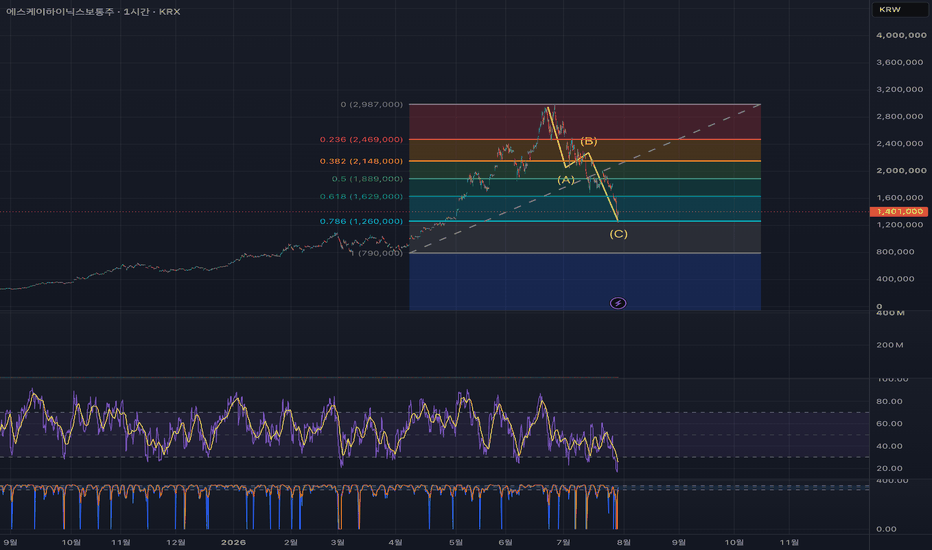This screenshot has width=932, height=550.
Task: Select Fibonacci level 0 (2,987,000) label
Action: point(371,104)
